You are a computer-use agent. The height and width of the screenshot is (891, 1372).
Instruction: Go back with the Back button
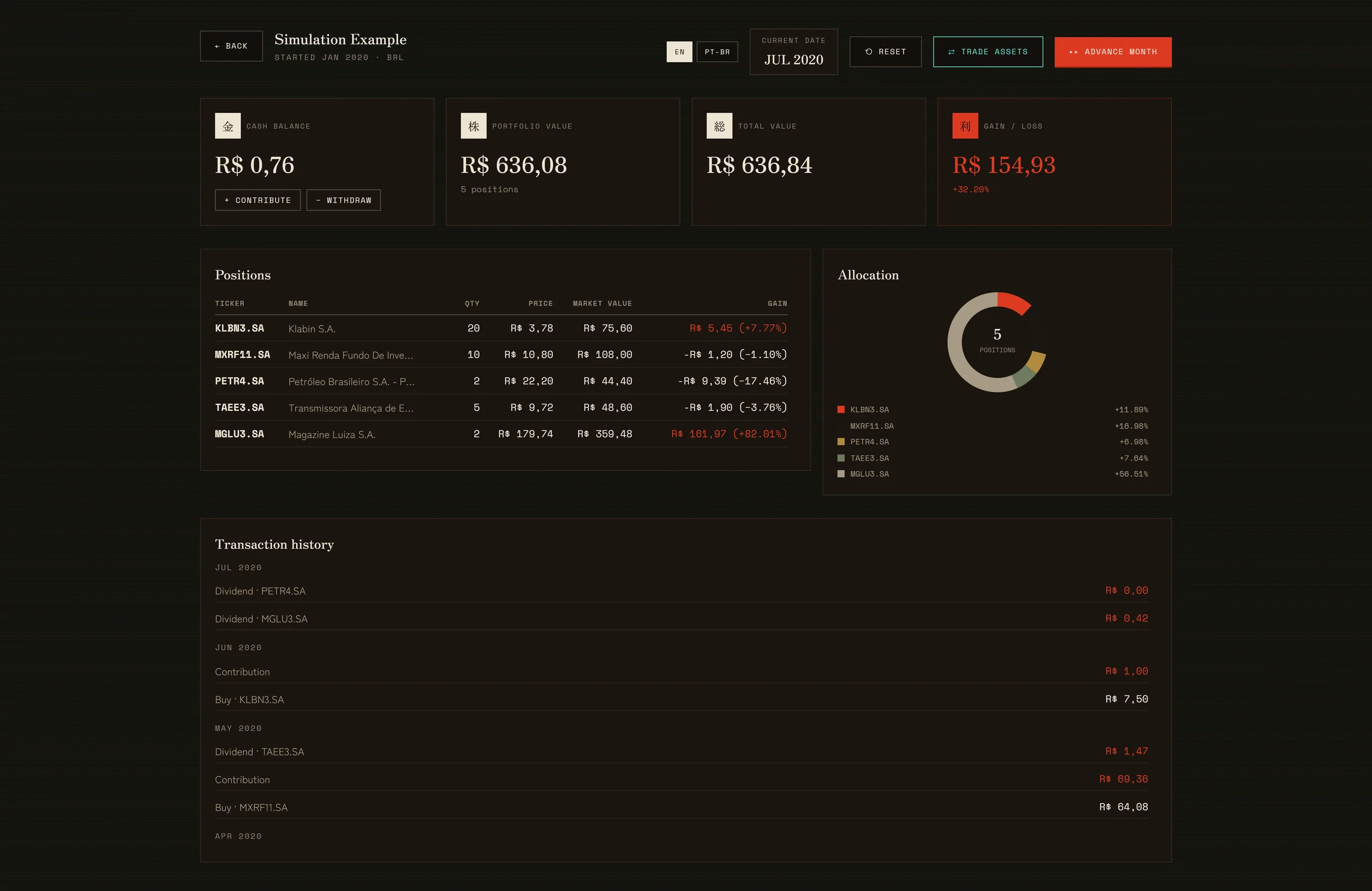231,46
